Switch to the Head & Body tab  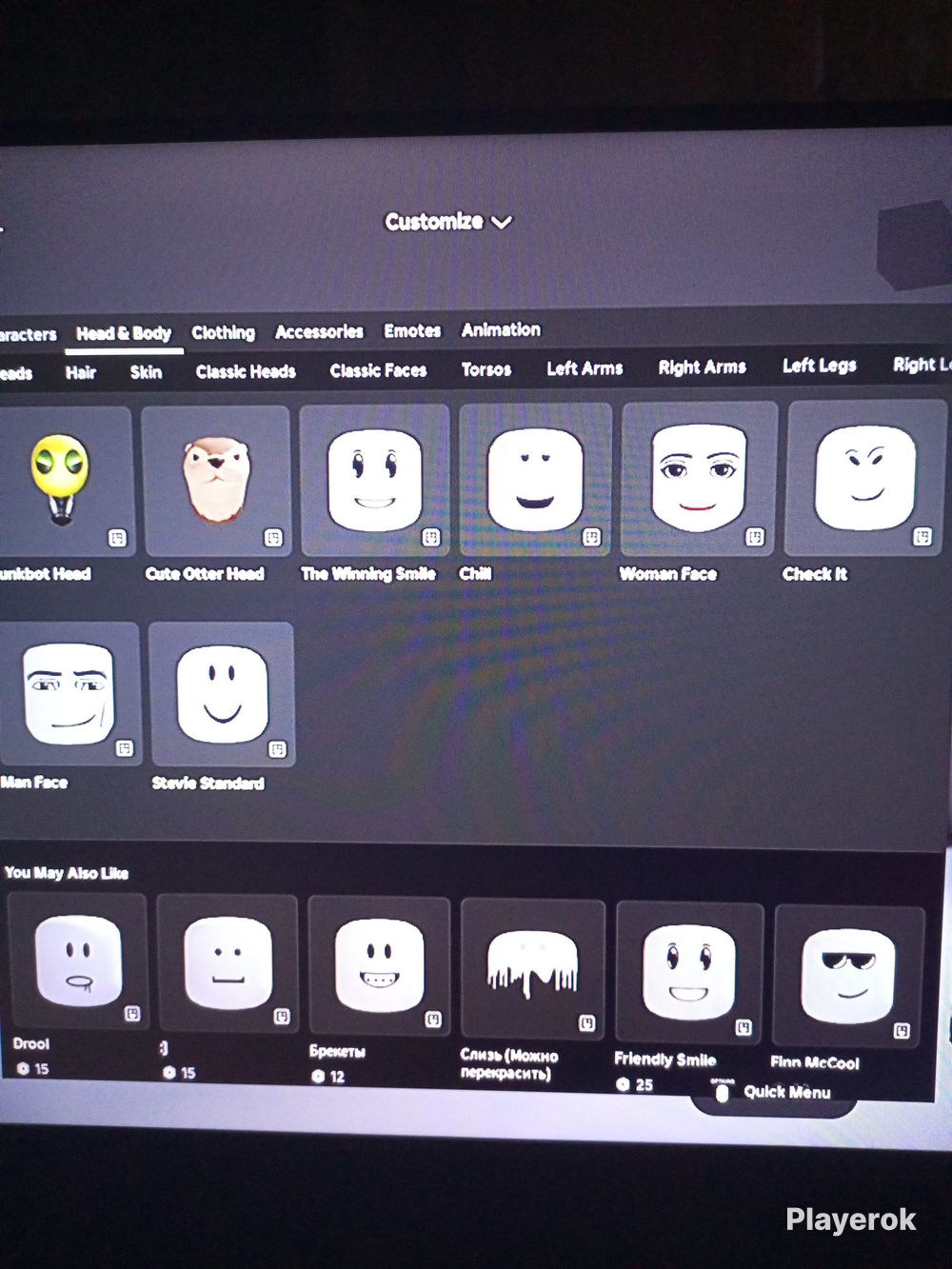124,333
